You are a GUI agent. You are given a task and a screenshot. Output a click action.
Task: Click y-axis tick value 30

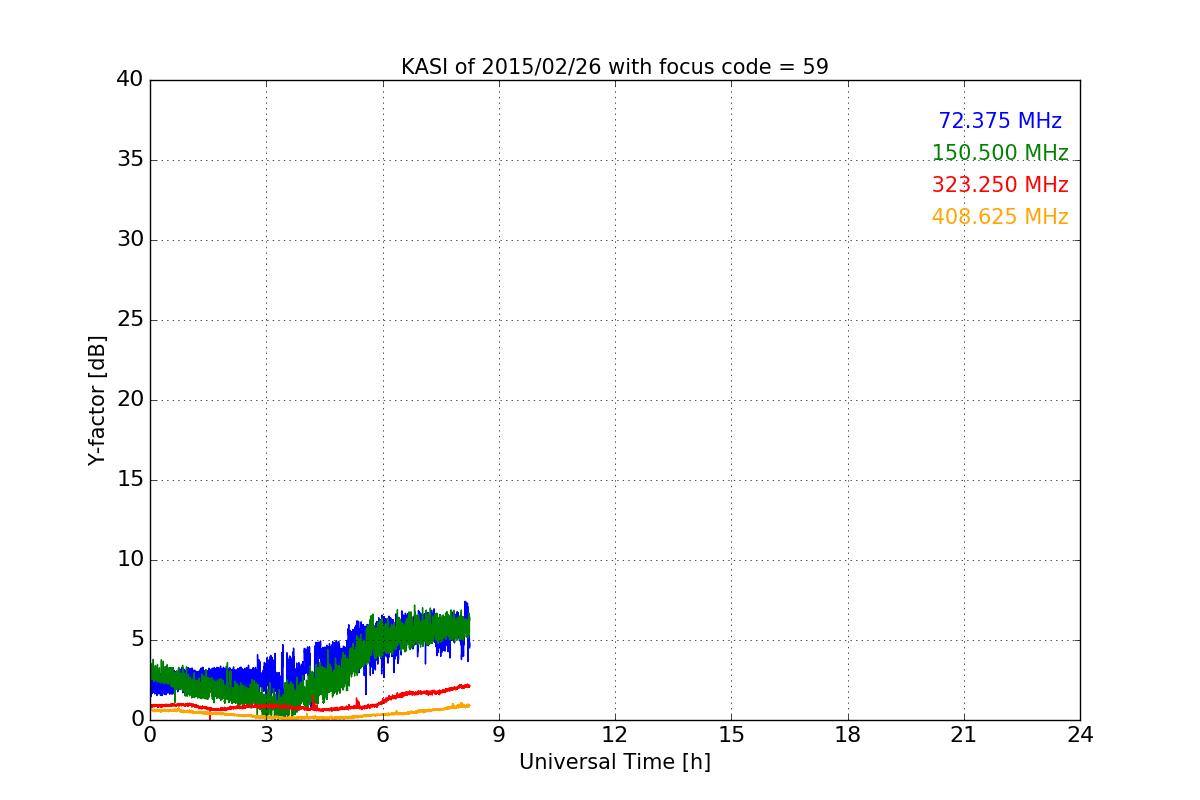[130, 240]
